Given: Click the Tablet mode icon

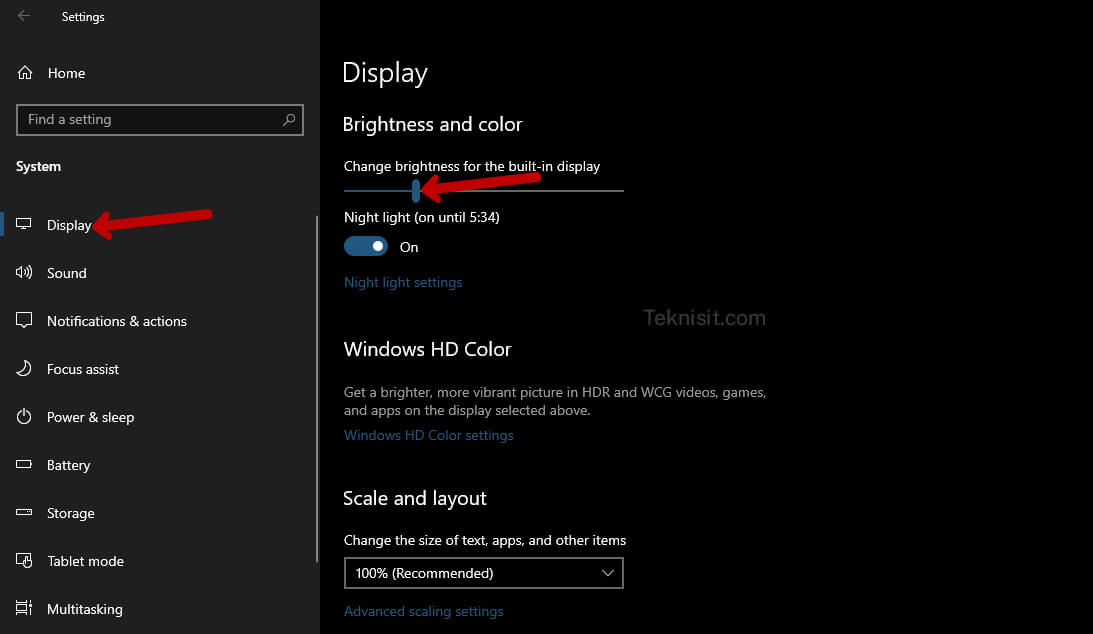Looking at the screenshot, I should click(x=24, y=560).
